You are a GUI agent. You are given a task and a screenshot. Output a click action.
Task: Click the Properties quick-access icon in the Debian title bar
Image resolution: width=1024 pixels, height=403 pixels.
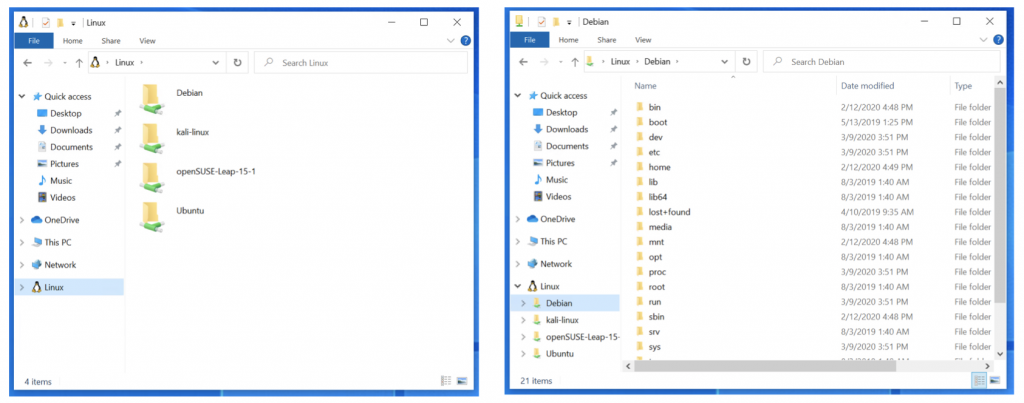pos(541,22)
